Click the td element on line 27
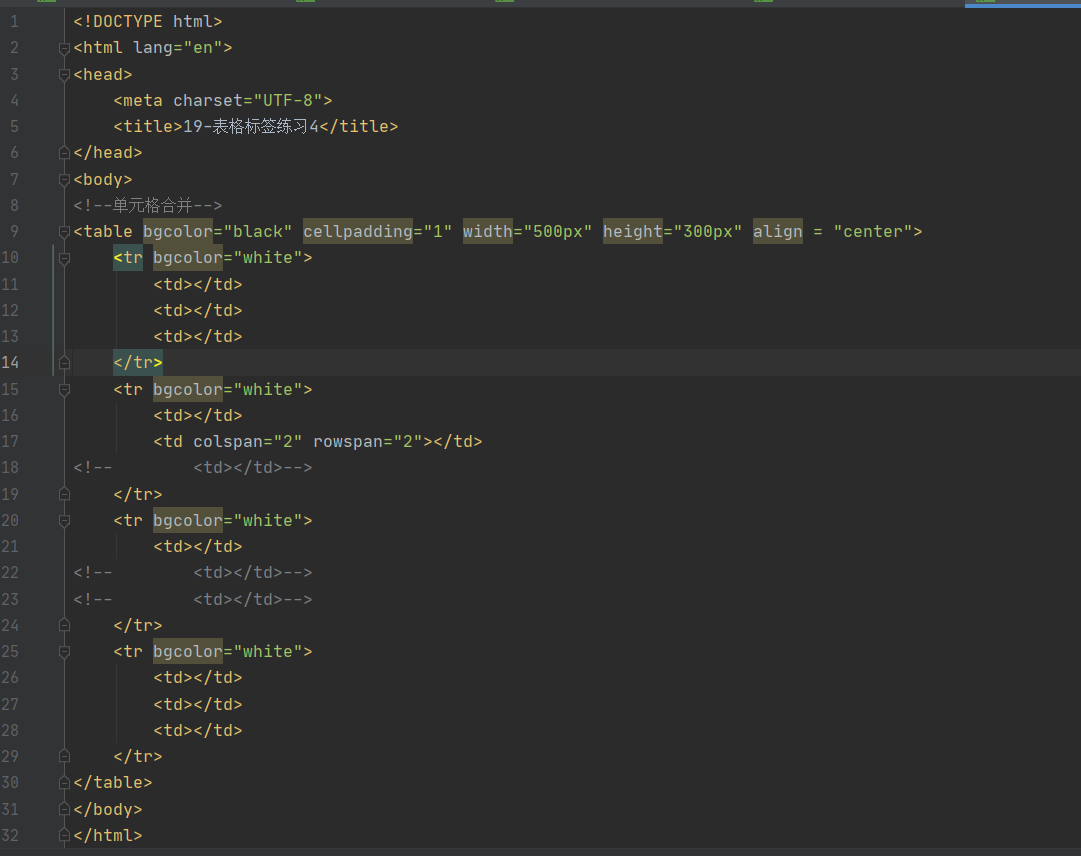The image size is (1081, 856). [198, 704]
